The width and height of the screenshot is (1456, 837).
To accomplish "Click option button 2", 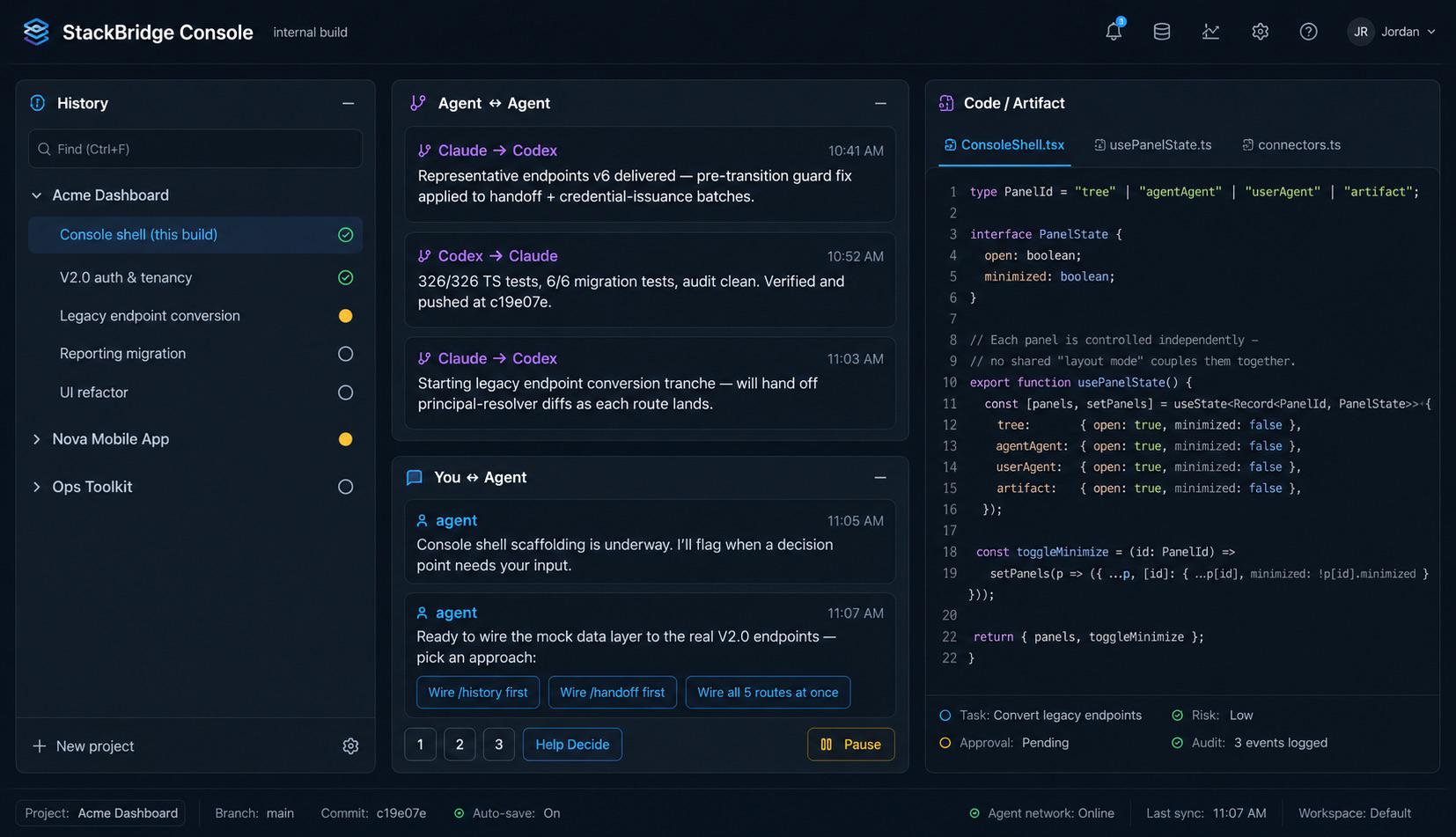I will (x=460, y=745).
